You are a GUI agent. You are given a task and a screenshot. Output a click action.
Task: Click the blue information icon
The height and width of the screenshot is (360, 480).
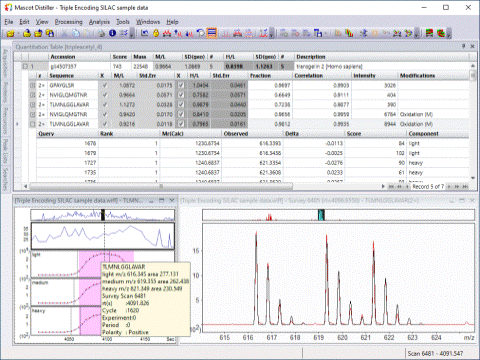112,33
